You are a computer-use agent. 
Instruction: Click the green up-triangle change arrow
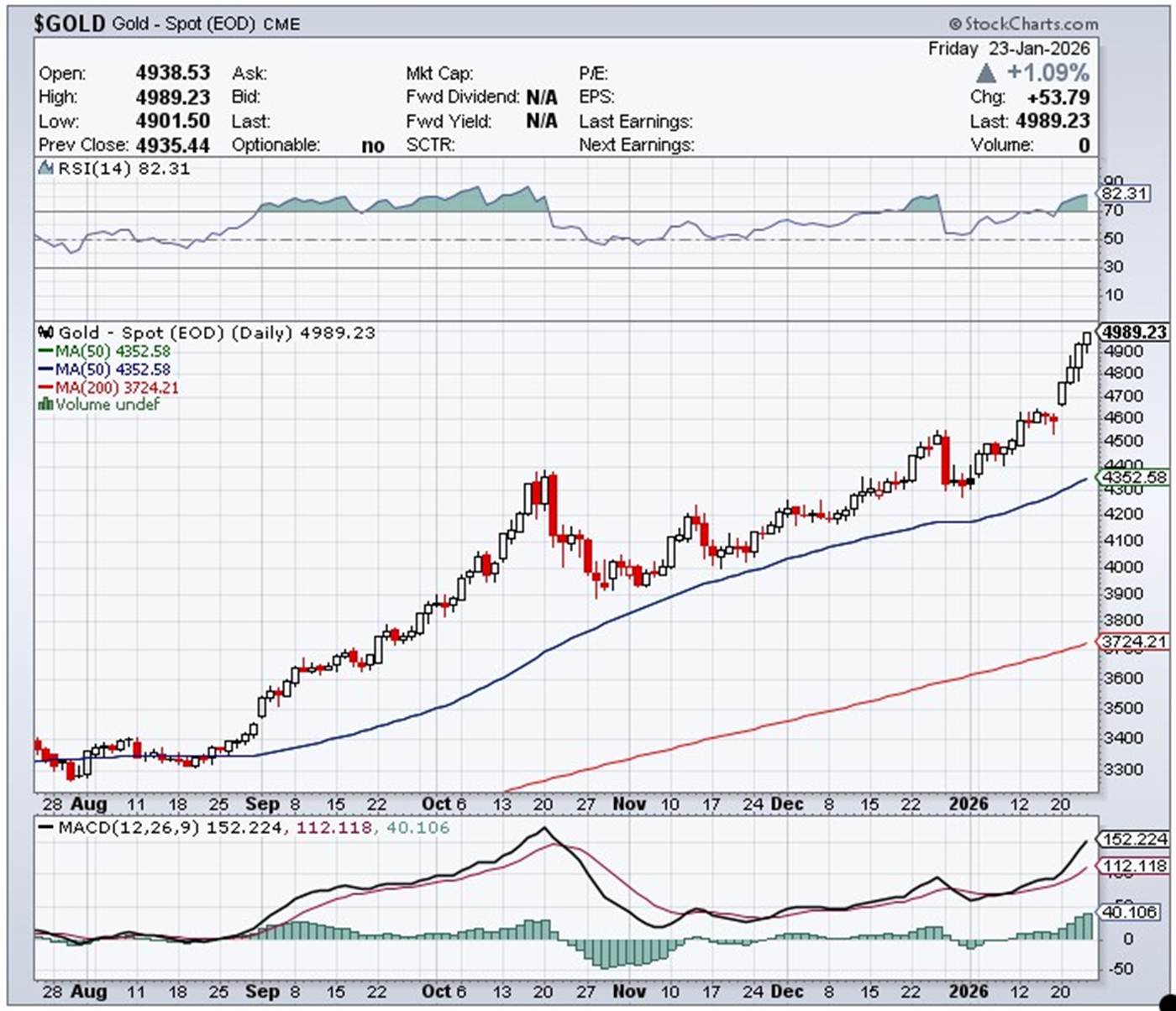pyautogui.click(x=986, y=73)
